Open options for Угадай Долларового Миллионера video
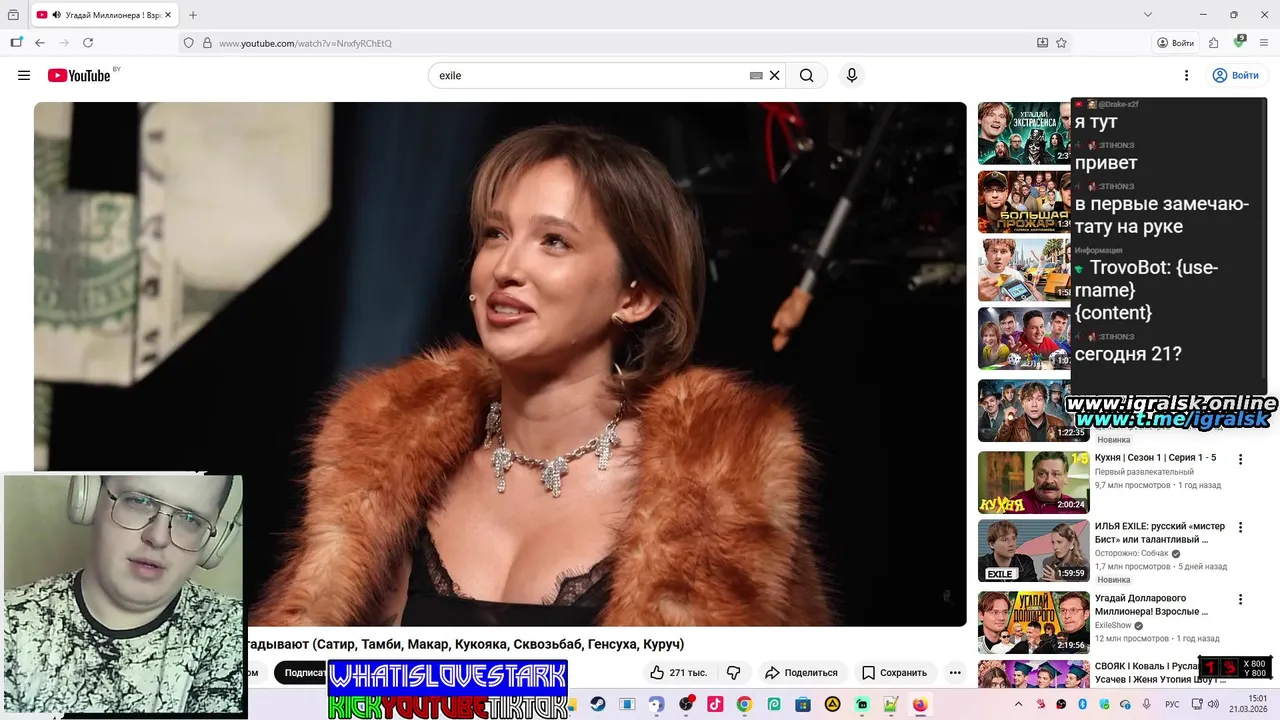1280x720 pixels. 1241,599
